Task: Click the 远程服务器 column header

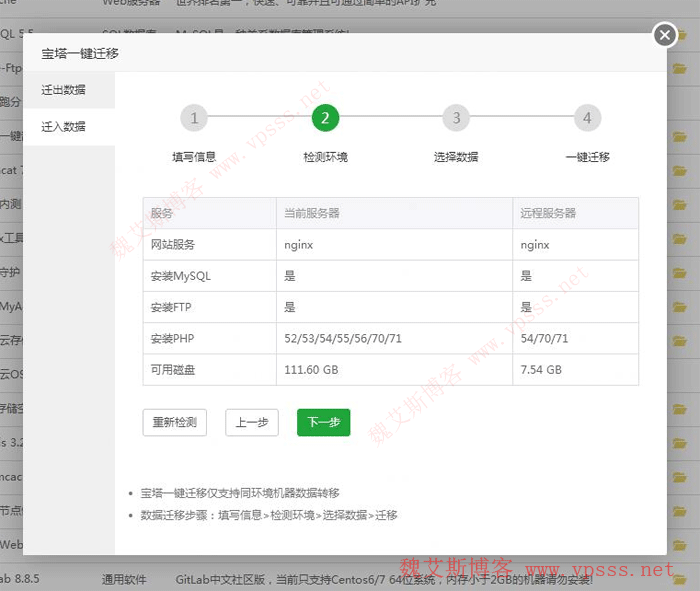Action: click(x=548, y=213)
